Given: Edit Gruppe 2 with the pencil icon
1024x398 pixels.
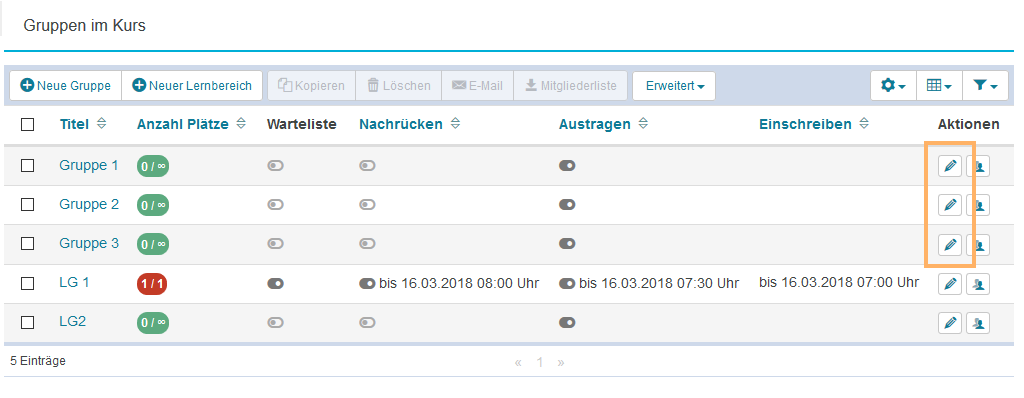Looking at the screenshot, I should tap(950, 205).
